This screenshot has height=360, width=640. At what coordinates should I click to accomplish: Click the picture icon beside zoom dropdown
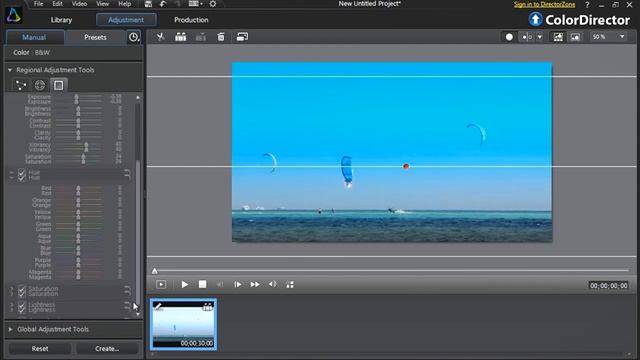(x=576, y=37)
